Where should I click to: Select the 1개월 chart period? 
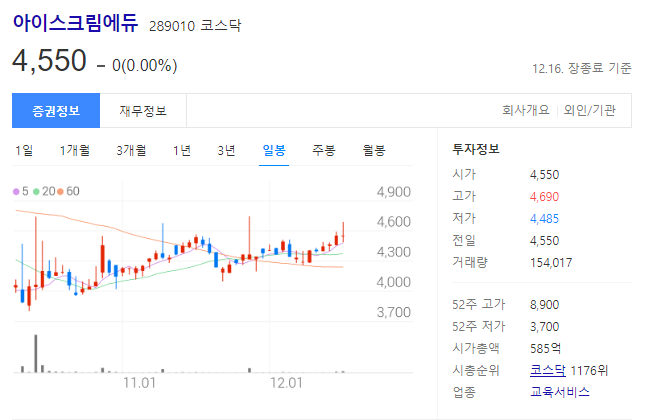click(75, 150)
